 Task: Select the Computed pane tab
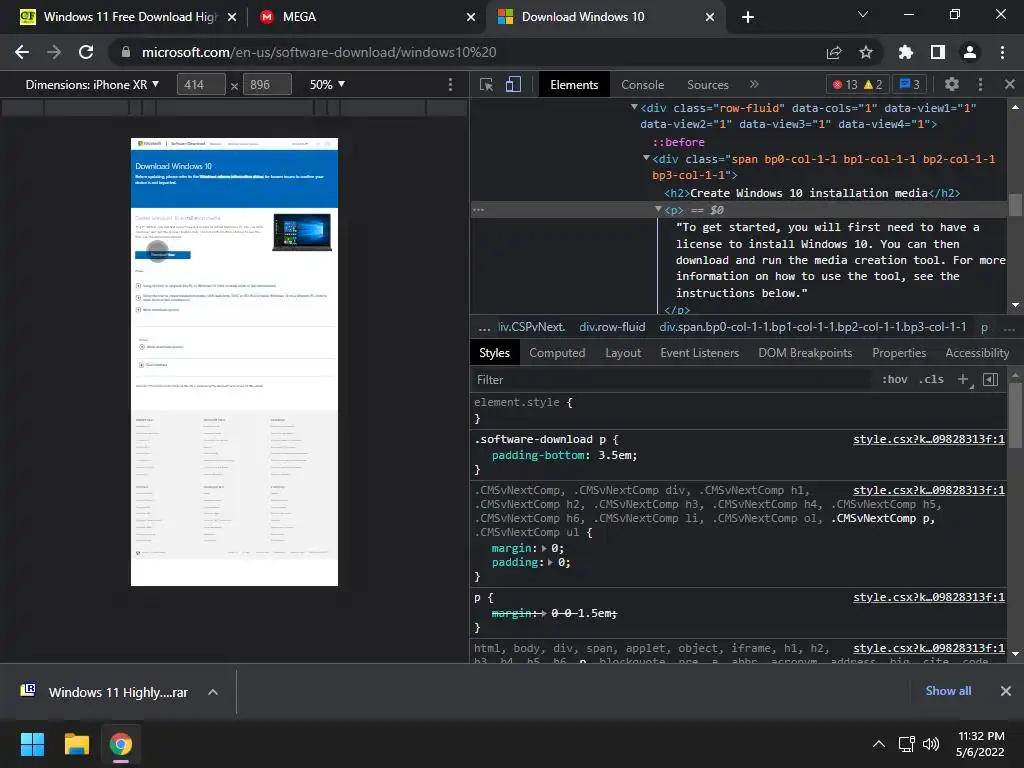(557, 353)
